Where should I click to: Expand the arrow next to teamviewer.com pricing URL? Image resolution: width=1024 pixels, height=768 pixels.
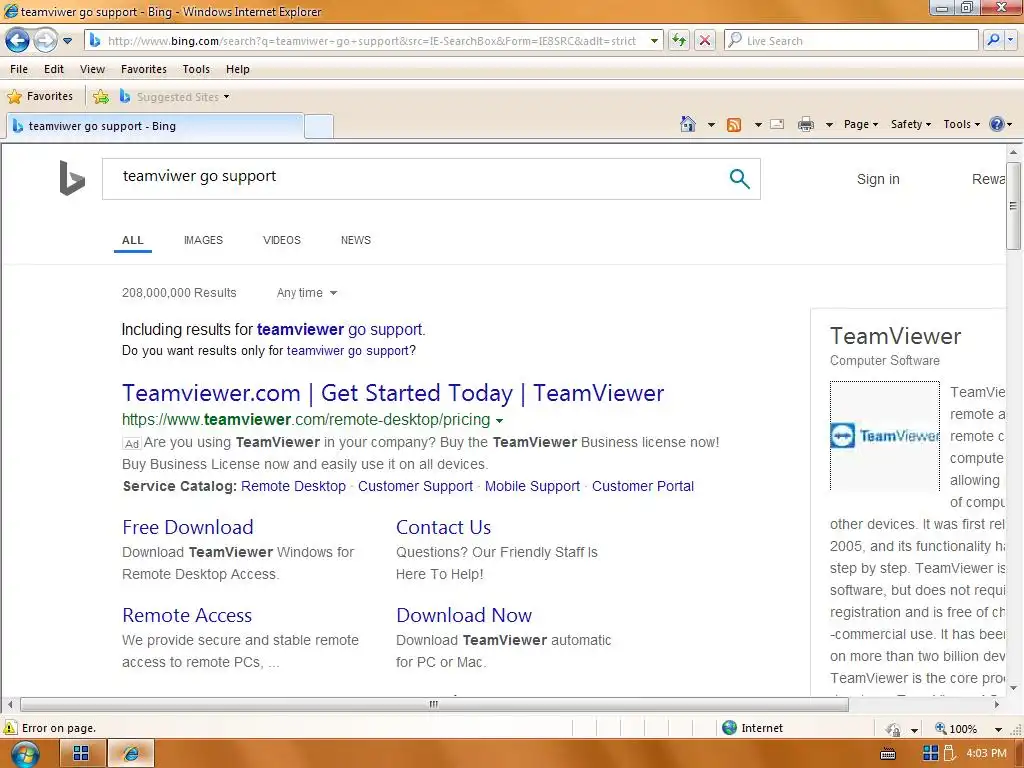point(499,421)
